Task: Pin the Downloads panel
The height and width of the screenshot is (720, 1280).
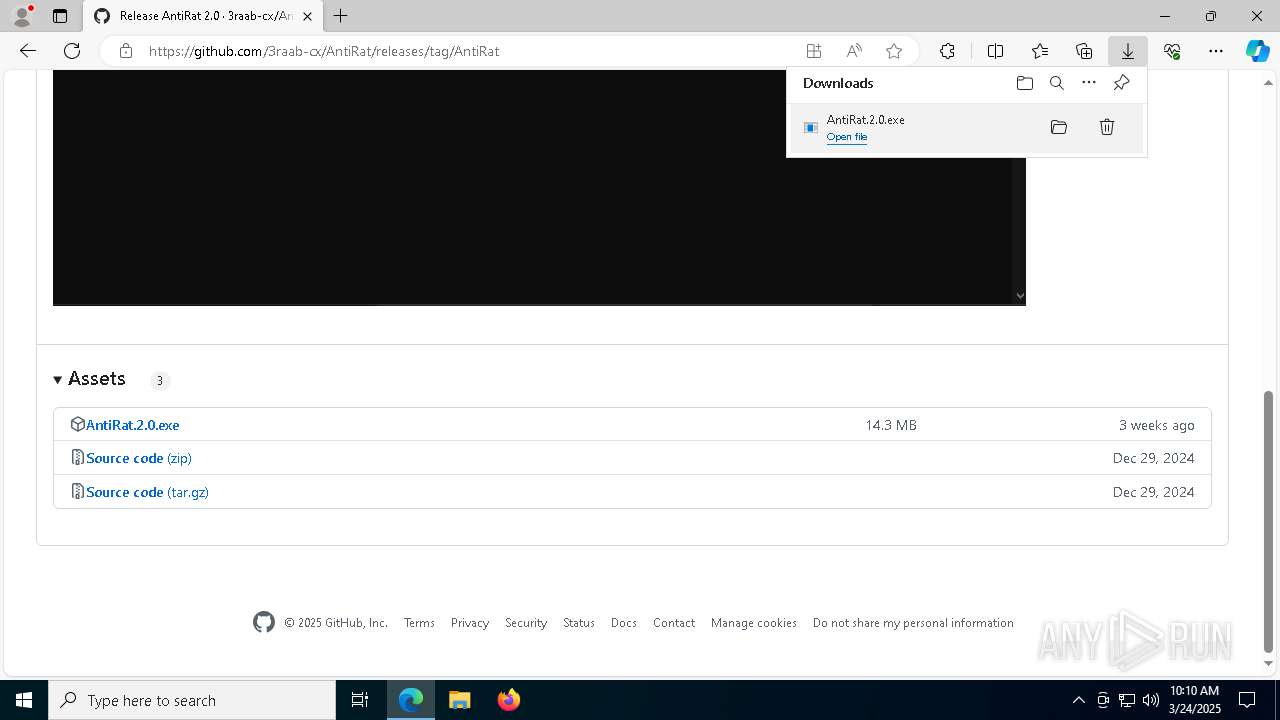Action: (x=1121, y=83)
